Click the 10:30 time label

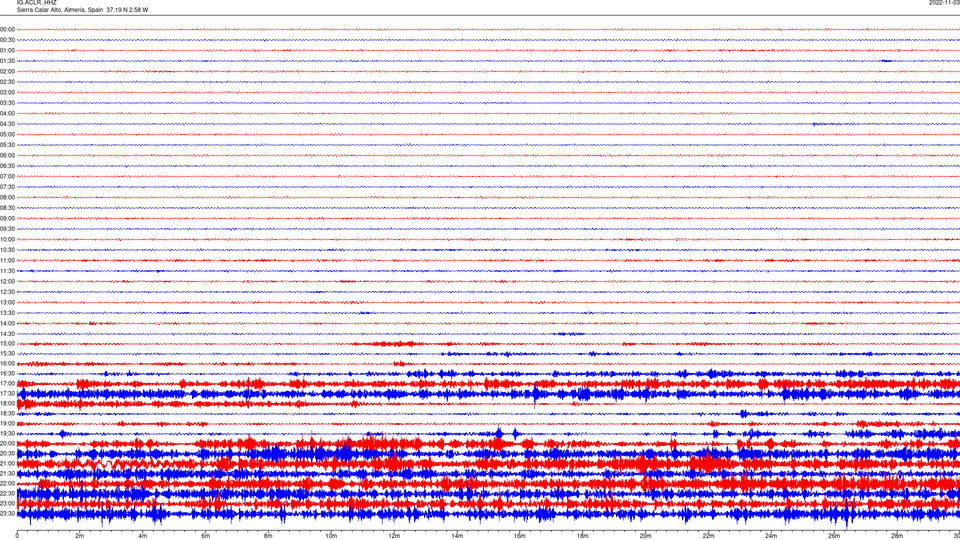[7, 250]
